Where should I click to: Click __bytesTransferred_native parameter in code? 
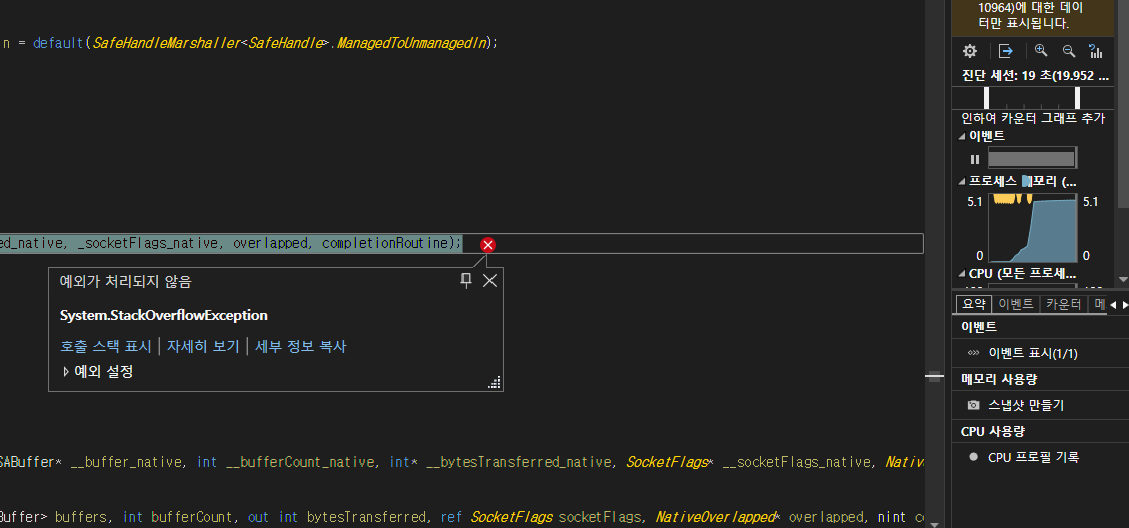(x=518, y=462)
